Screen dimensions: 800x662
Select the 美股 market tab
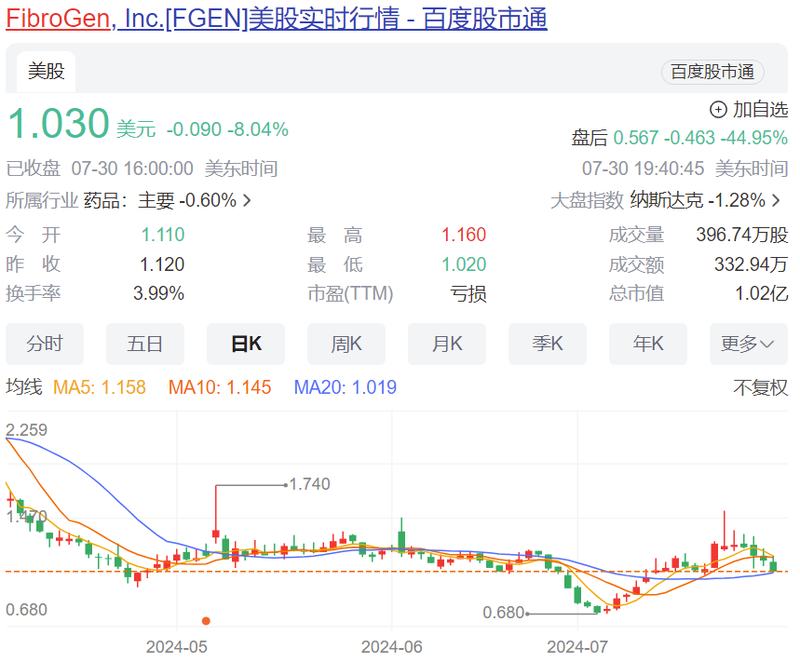[44, 71]
